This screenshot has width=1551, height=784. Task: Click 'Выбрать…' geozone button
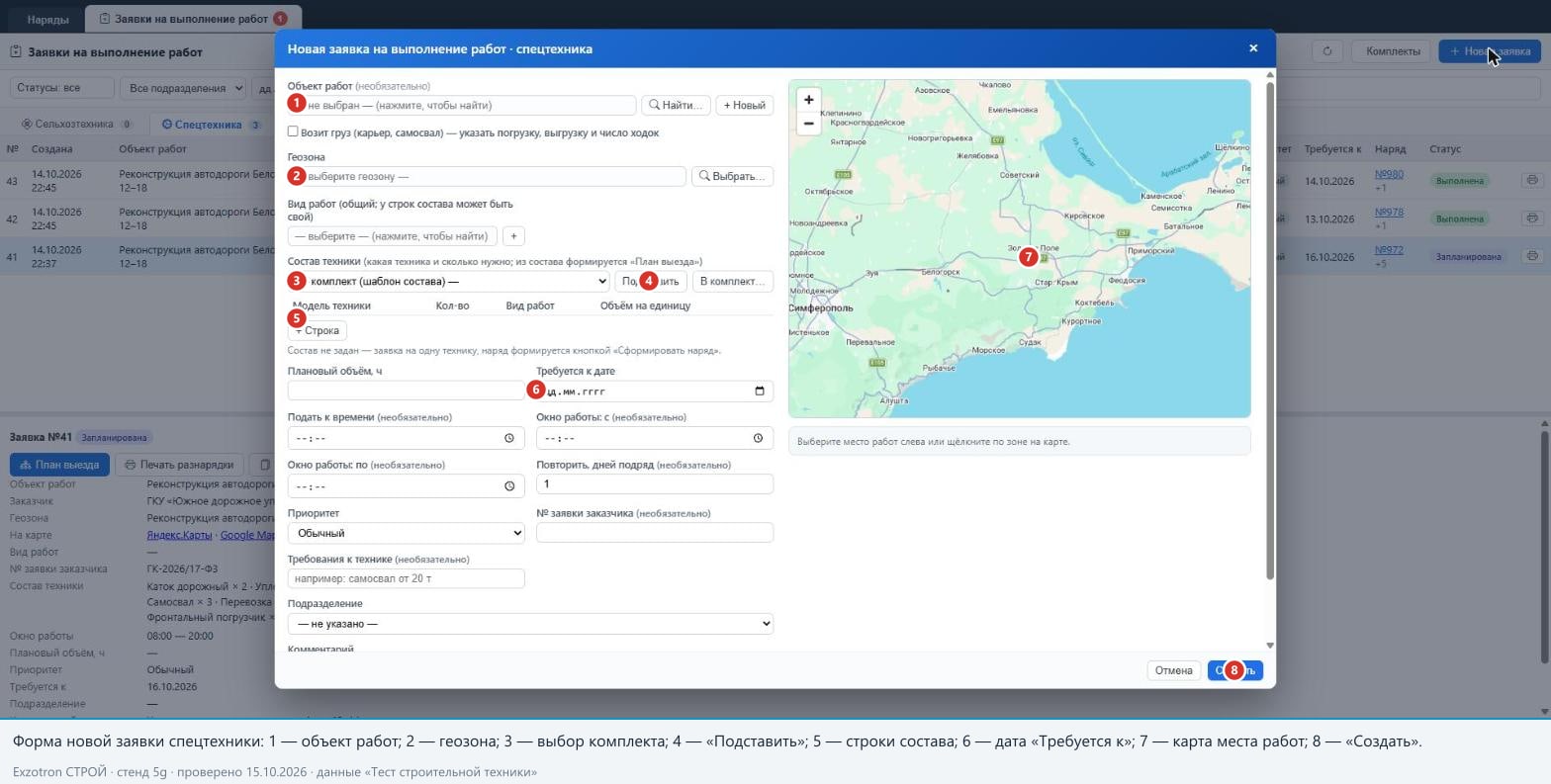[732, 176]
